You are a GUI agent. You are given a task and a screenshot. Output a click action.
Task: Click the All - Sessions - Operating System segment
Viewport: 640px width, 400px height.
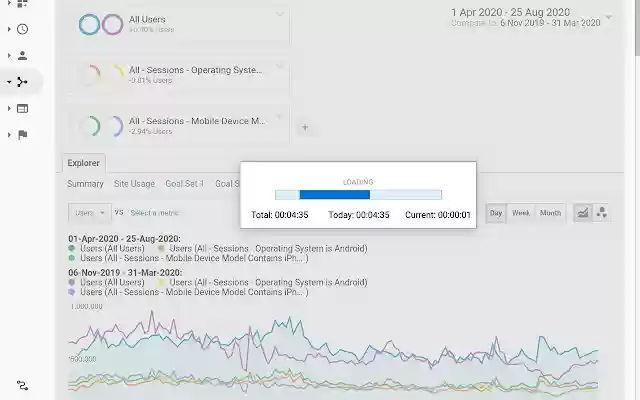(x=178, y=75)
